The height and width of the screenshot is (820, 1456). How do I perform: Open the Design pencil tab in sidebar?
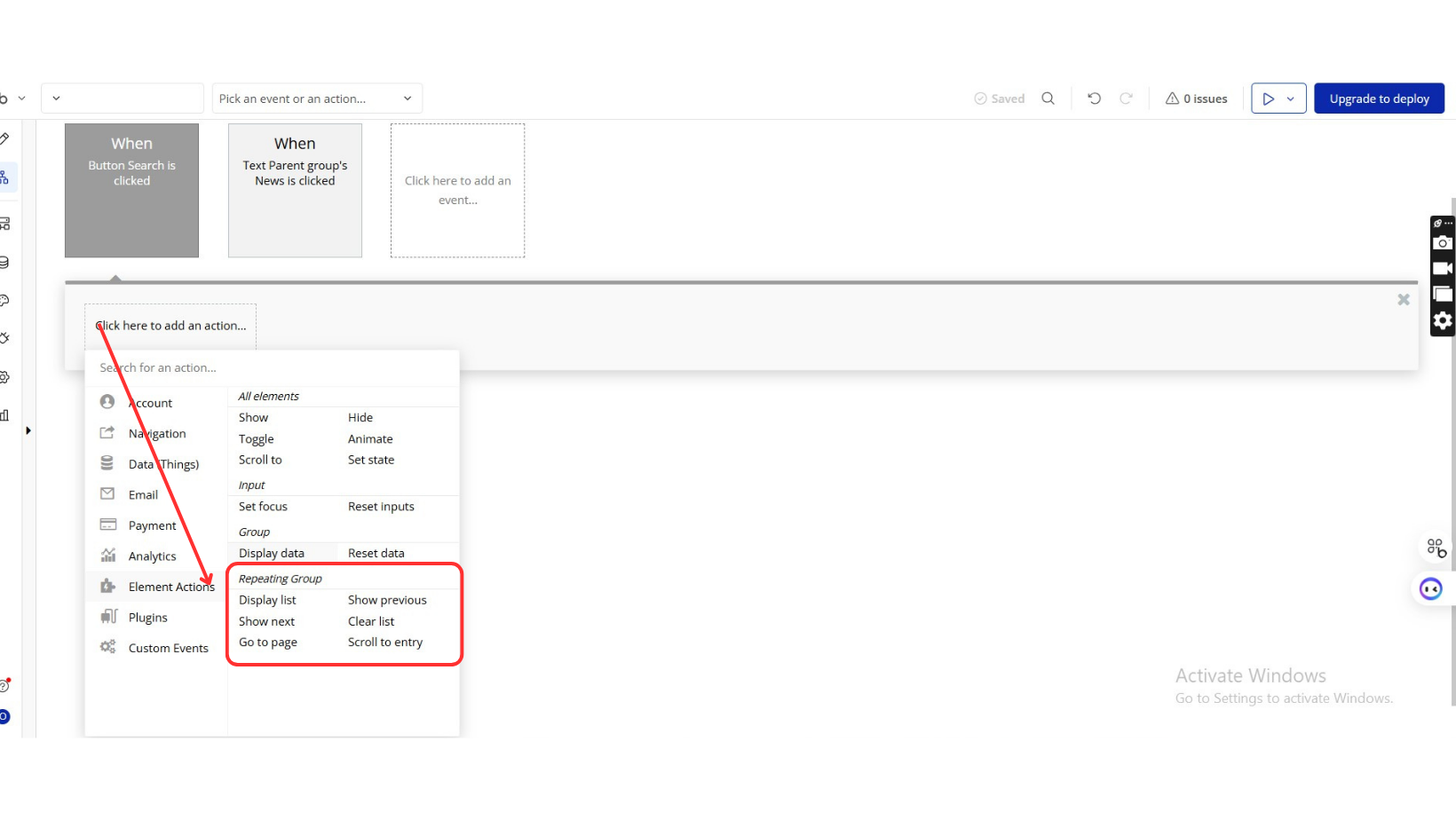(4, 139)
